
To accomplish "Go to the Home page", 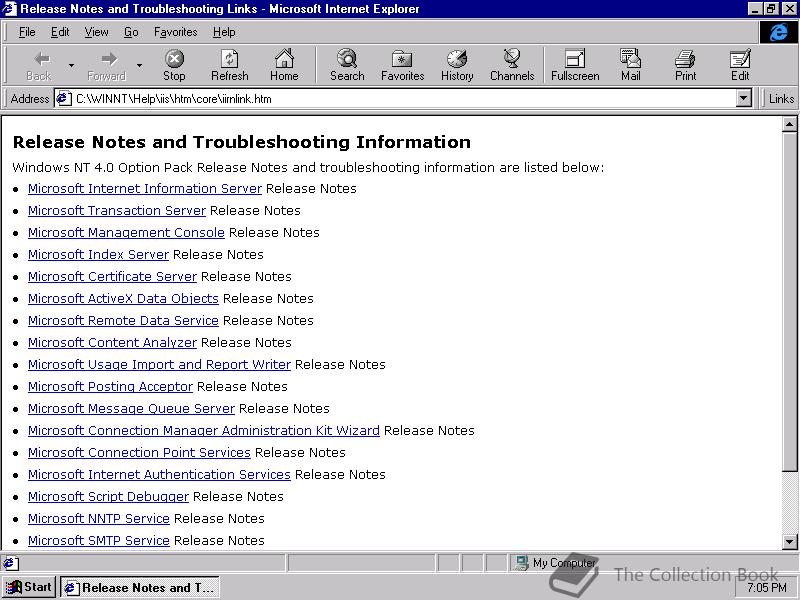I will tap(284, 65).
